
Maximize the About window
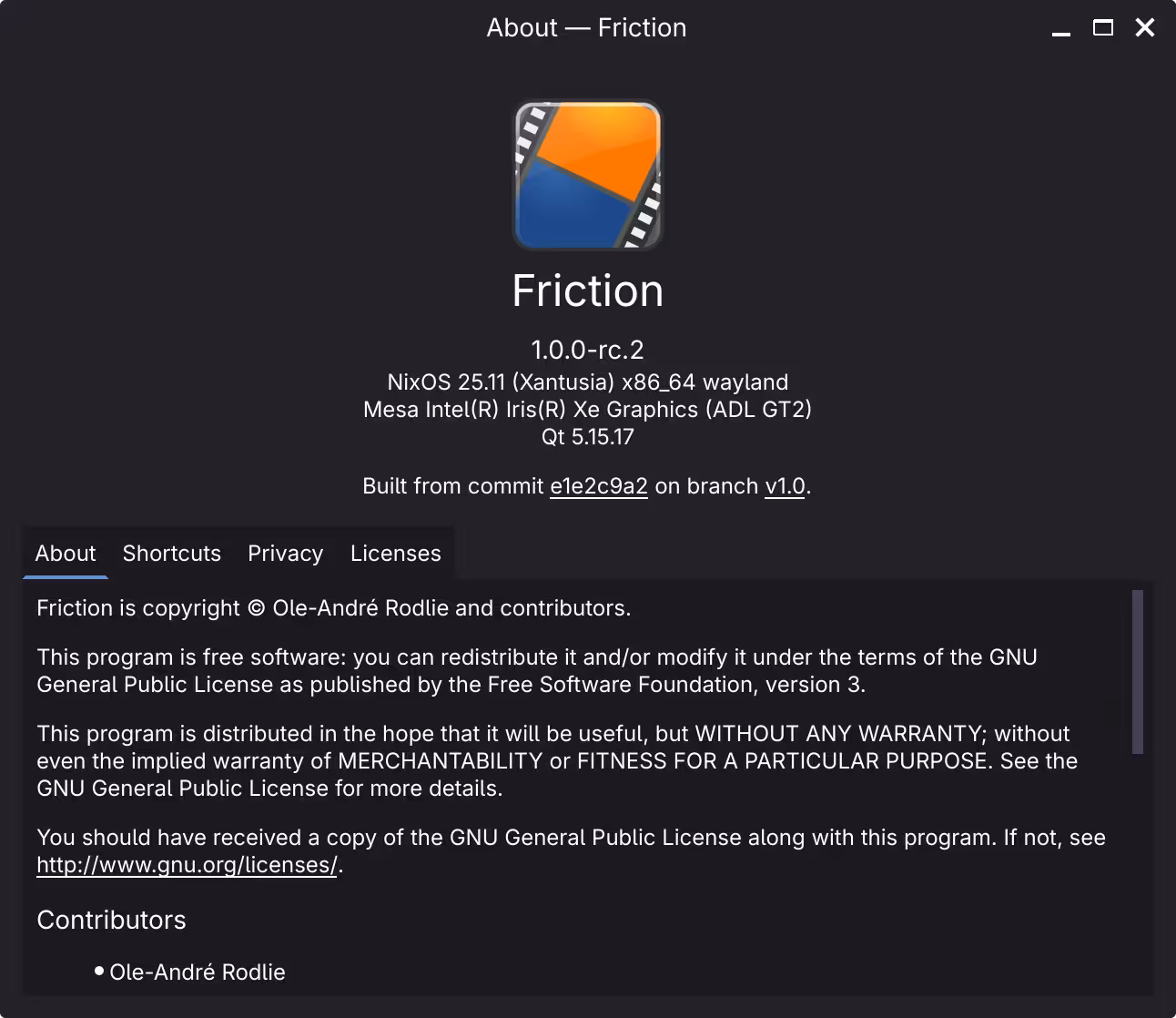tap(1102, 27)
